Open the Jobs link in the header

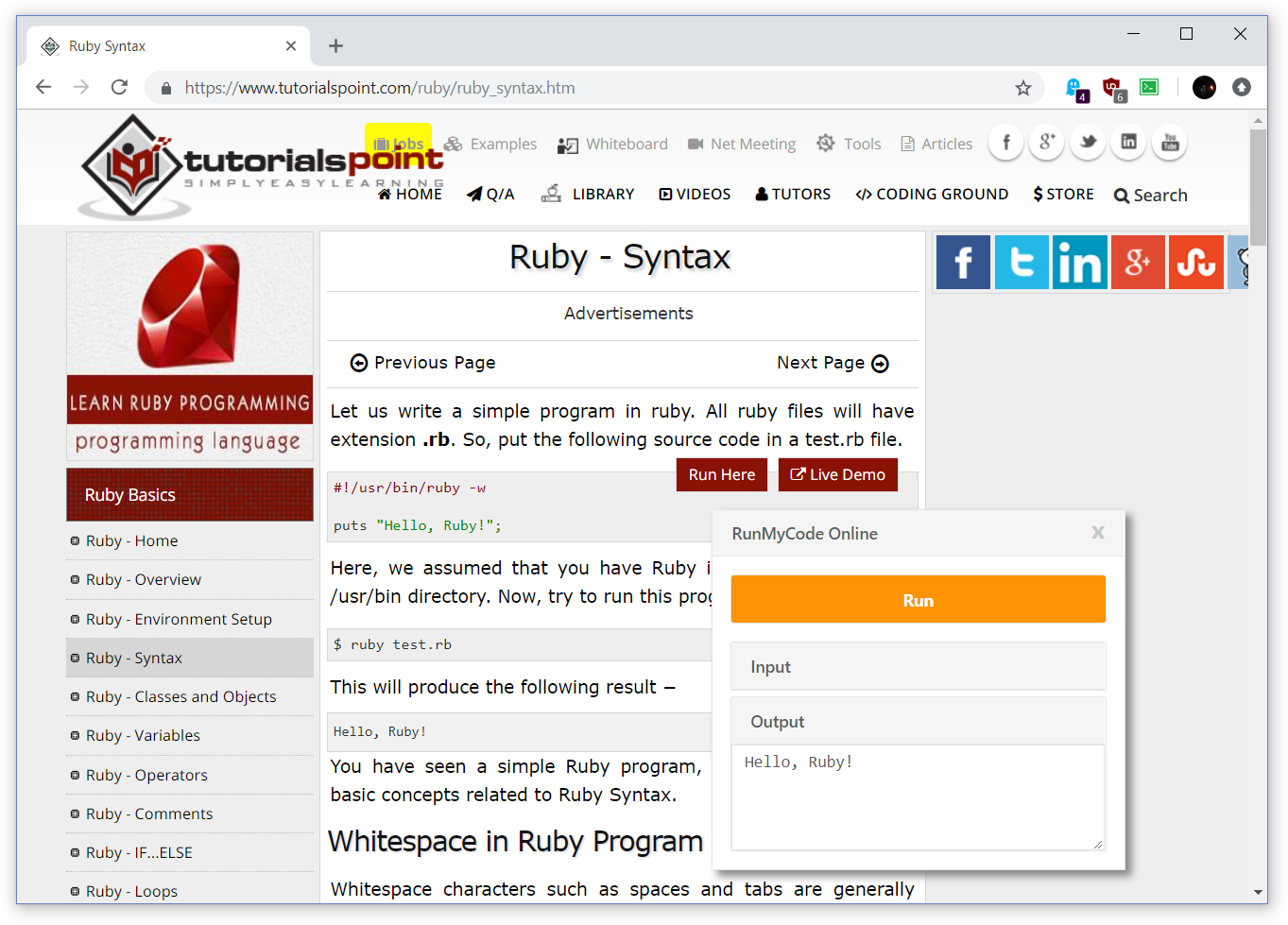[x=399, y=144]
